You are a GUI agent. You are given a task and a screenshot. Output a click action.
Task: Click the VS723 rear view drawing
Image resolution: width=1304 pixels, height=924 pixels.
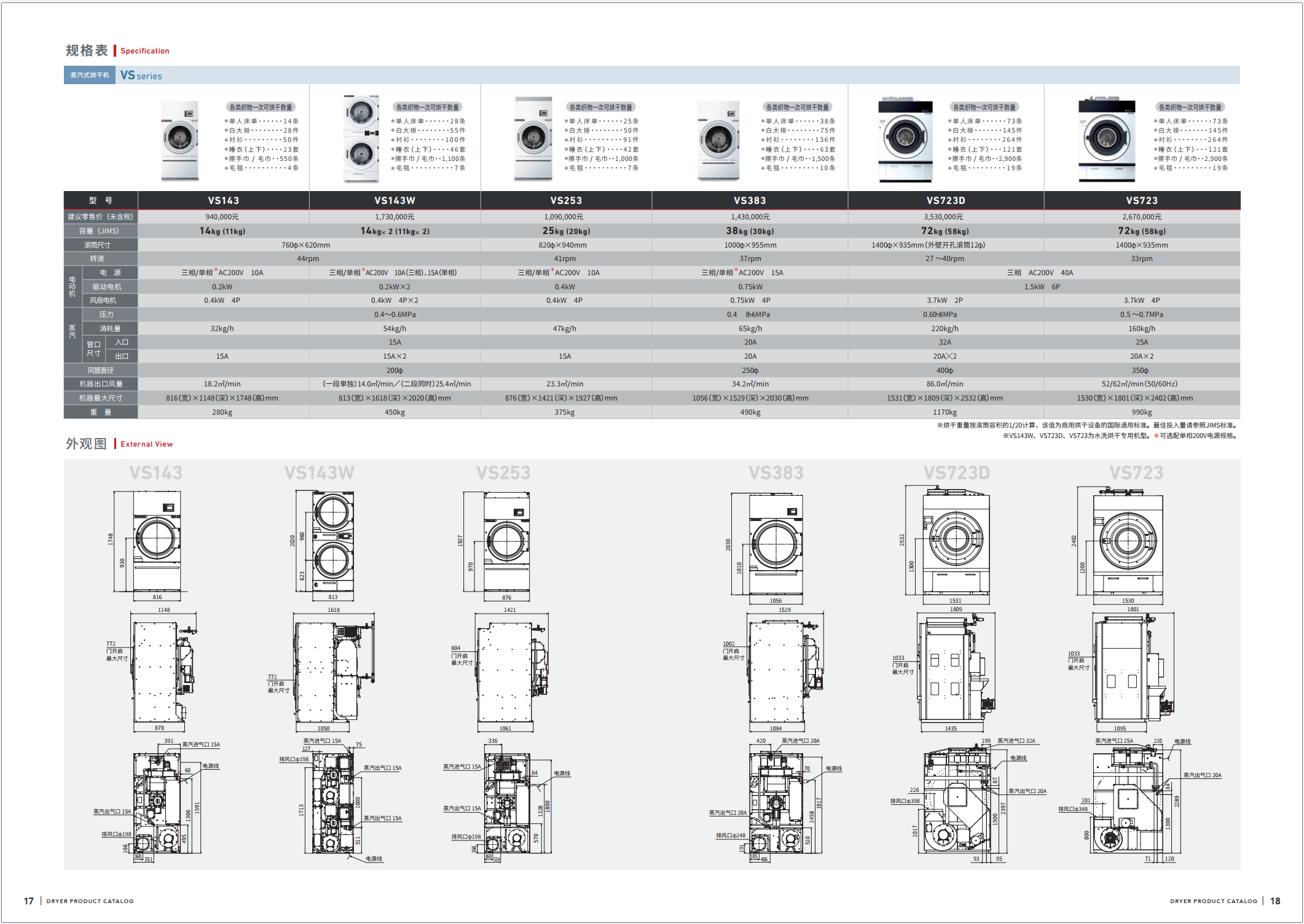(x=1140, y=801)
